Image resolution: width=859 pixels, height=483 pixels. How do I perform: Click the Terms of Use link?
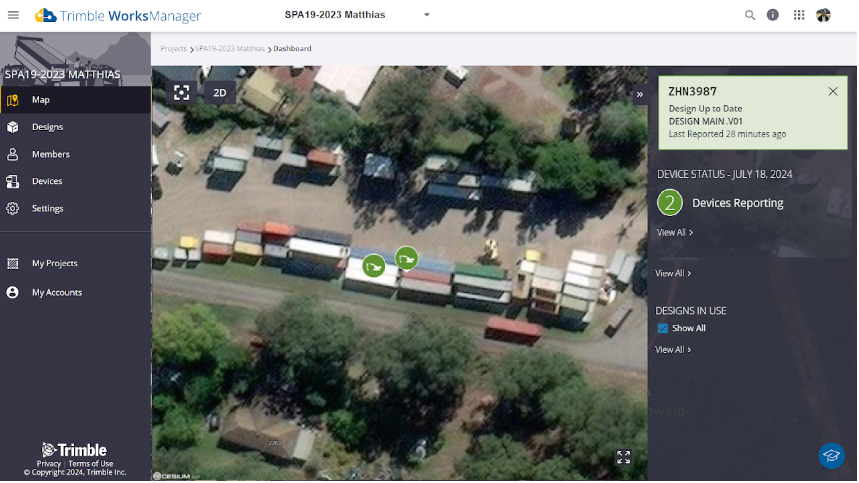pyautogui.click(x=91, y=464)
